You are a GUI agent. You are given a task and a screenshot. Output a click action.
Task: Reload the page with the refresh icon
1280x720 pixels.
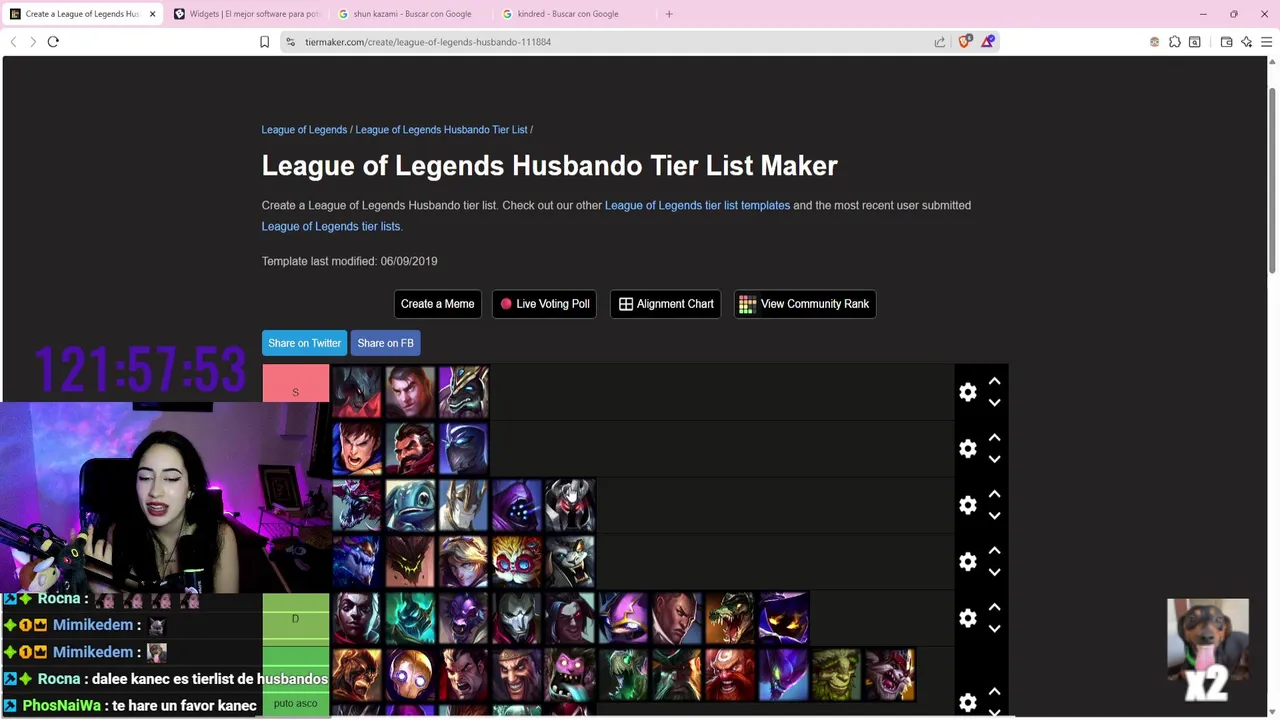pos(53,42)
